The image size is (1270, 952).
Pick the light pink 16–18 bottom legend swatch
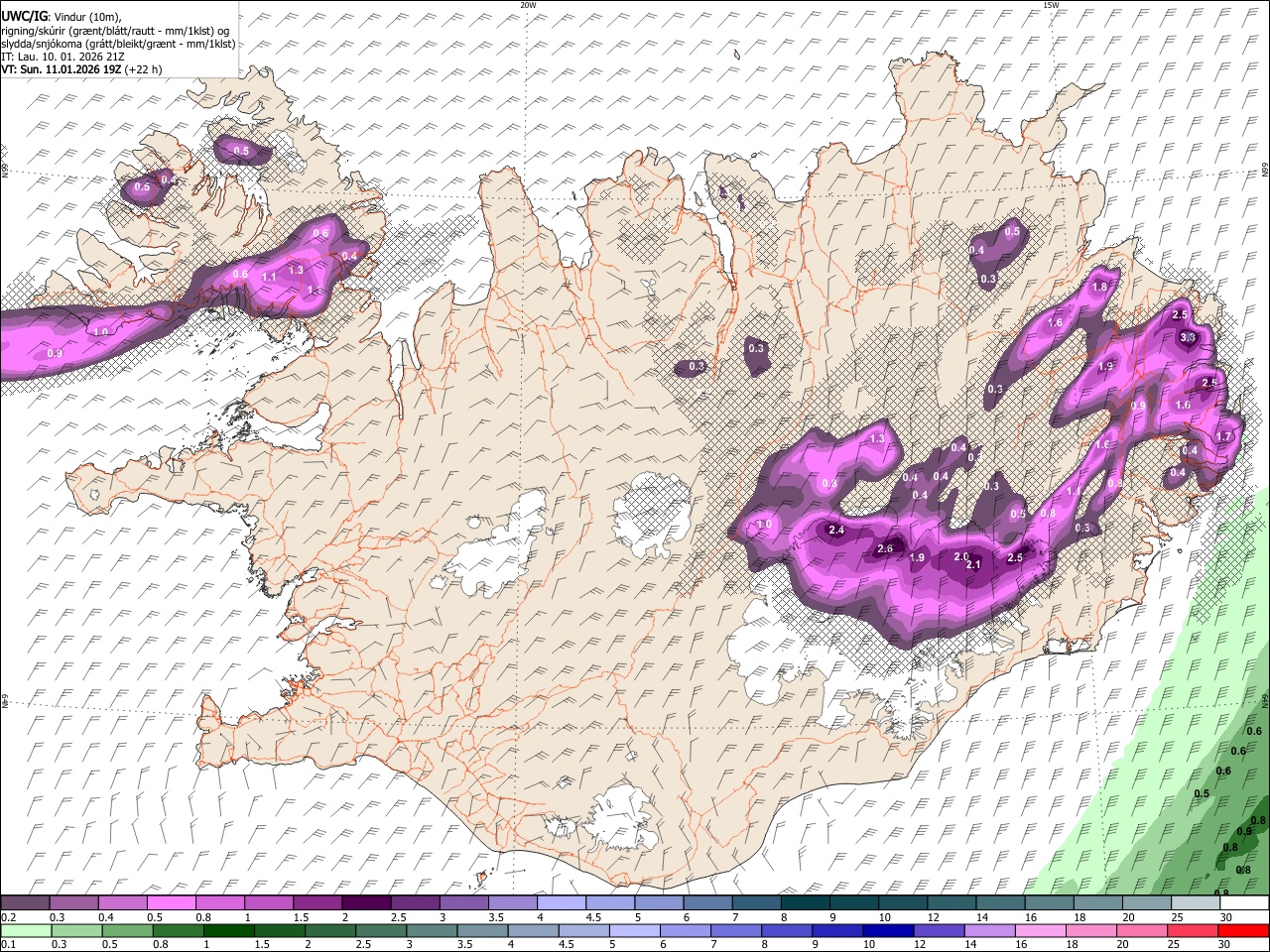[x=1042, y=930]
